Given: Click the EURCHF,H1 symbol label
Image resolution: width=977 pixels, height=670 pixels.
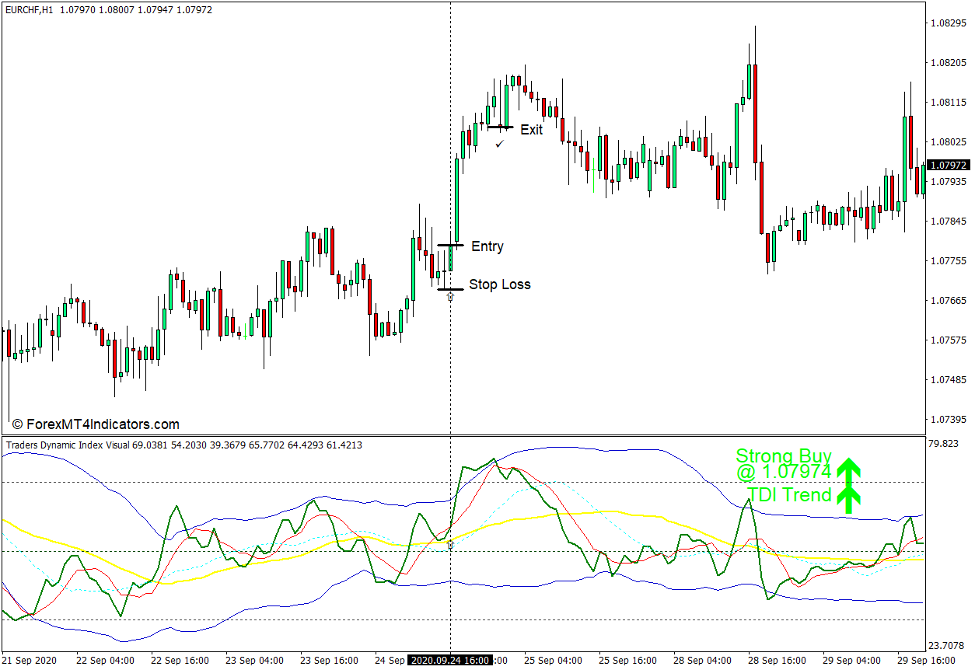Looking at the screenshot, I should (x=30, y=11).
